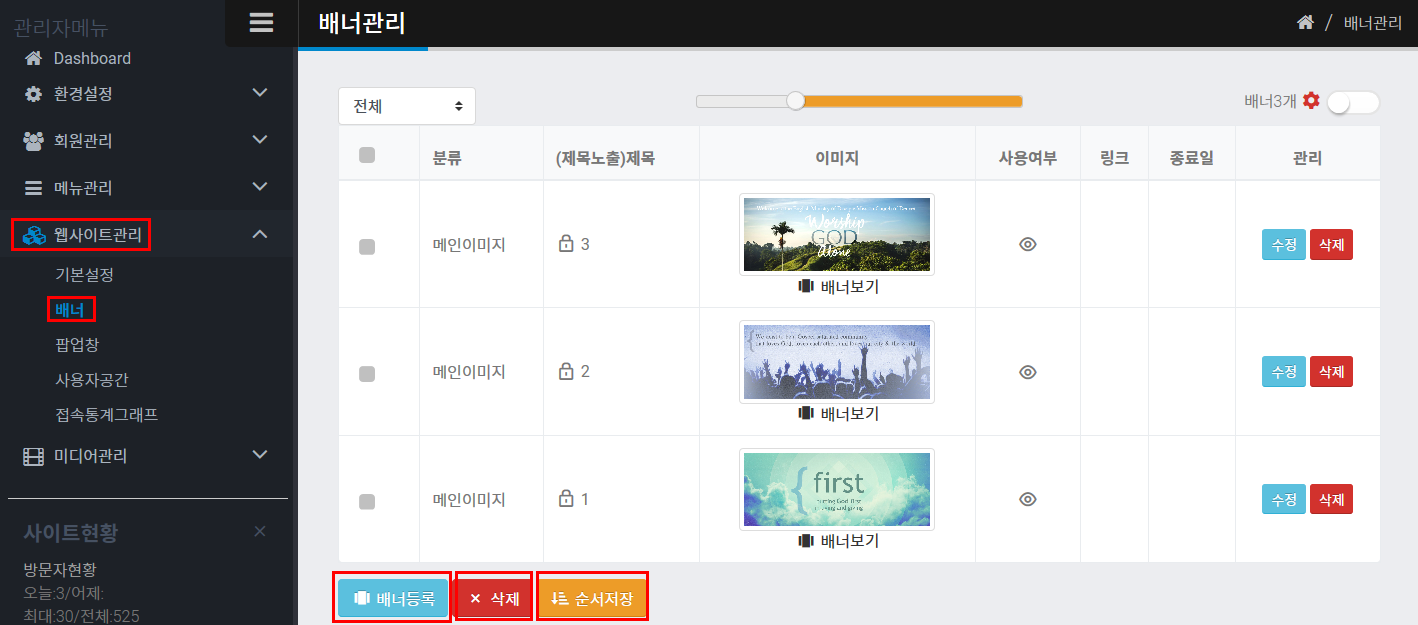Close the 사이트현황 panel
This screenshot has width=1418, height=625.
click(x=260, y=531)
